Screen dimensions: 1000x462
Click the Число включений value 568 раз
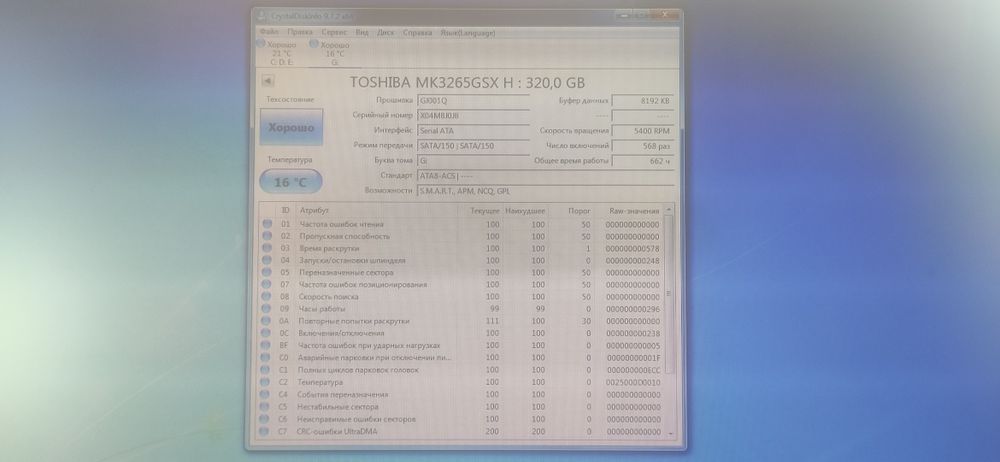coord(642,145)
